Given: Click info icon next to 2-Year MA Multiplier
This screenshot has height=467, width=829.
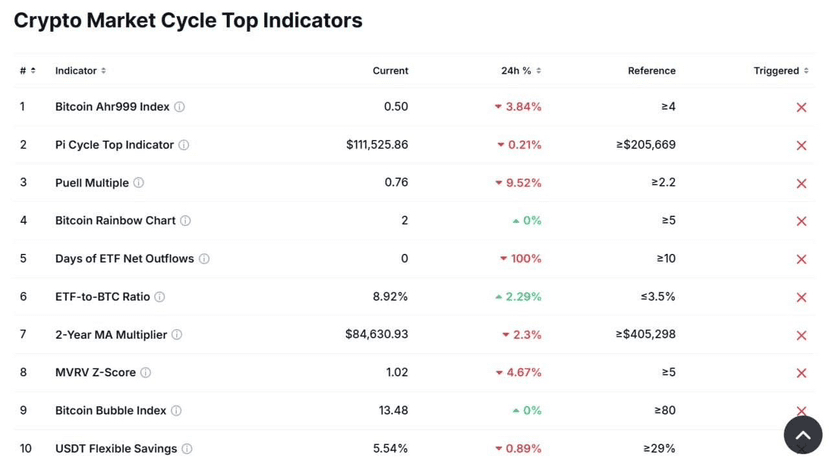Looking at the screenshot, I should (177, 335).
